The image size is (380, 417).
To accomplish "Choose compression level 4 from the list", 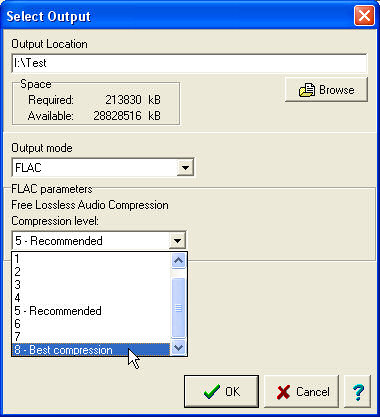I will coord(91,298).
